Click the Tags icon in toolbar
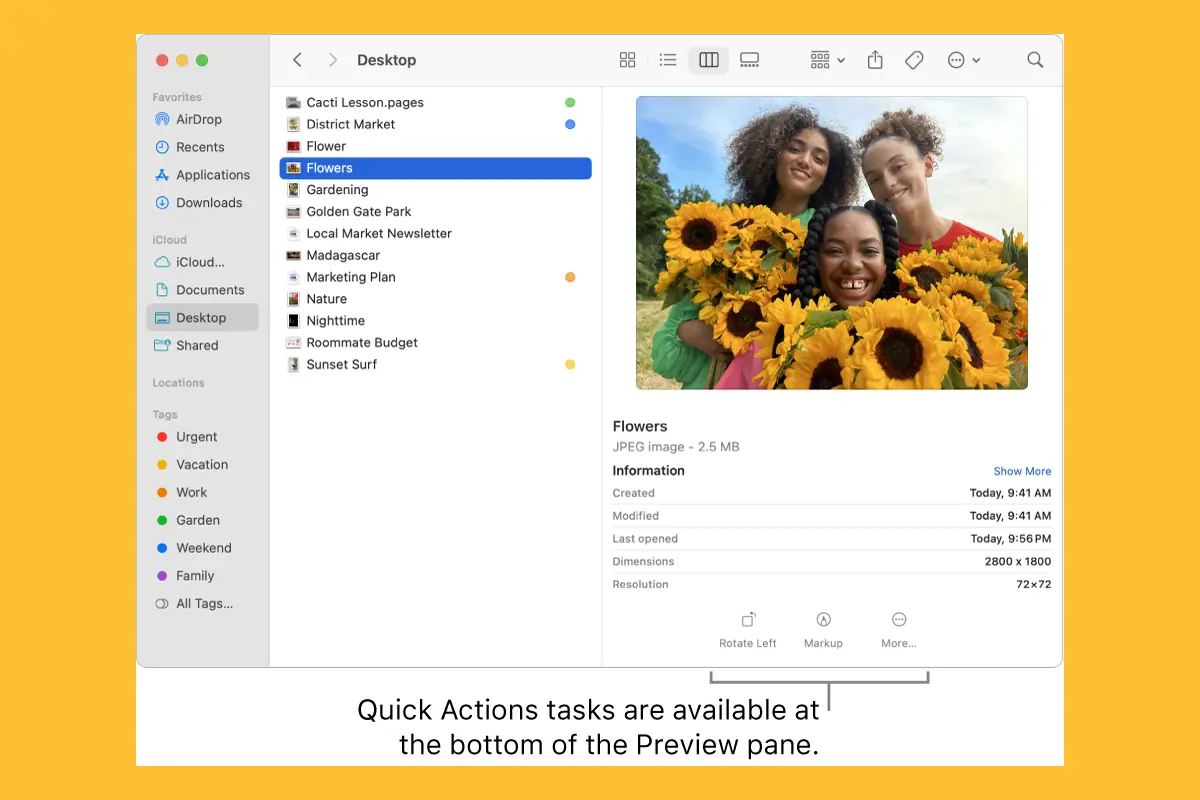 (x=914, y=60)
